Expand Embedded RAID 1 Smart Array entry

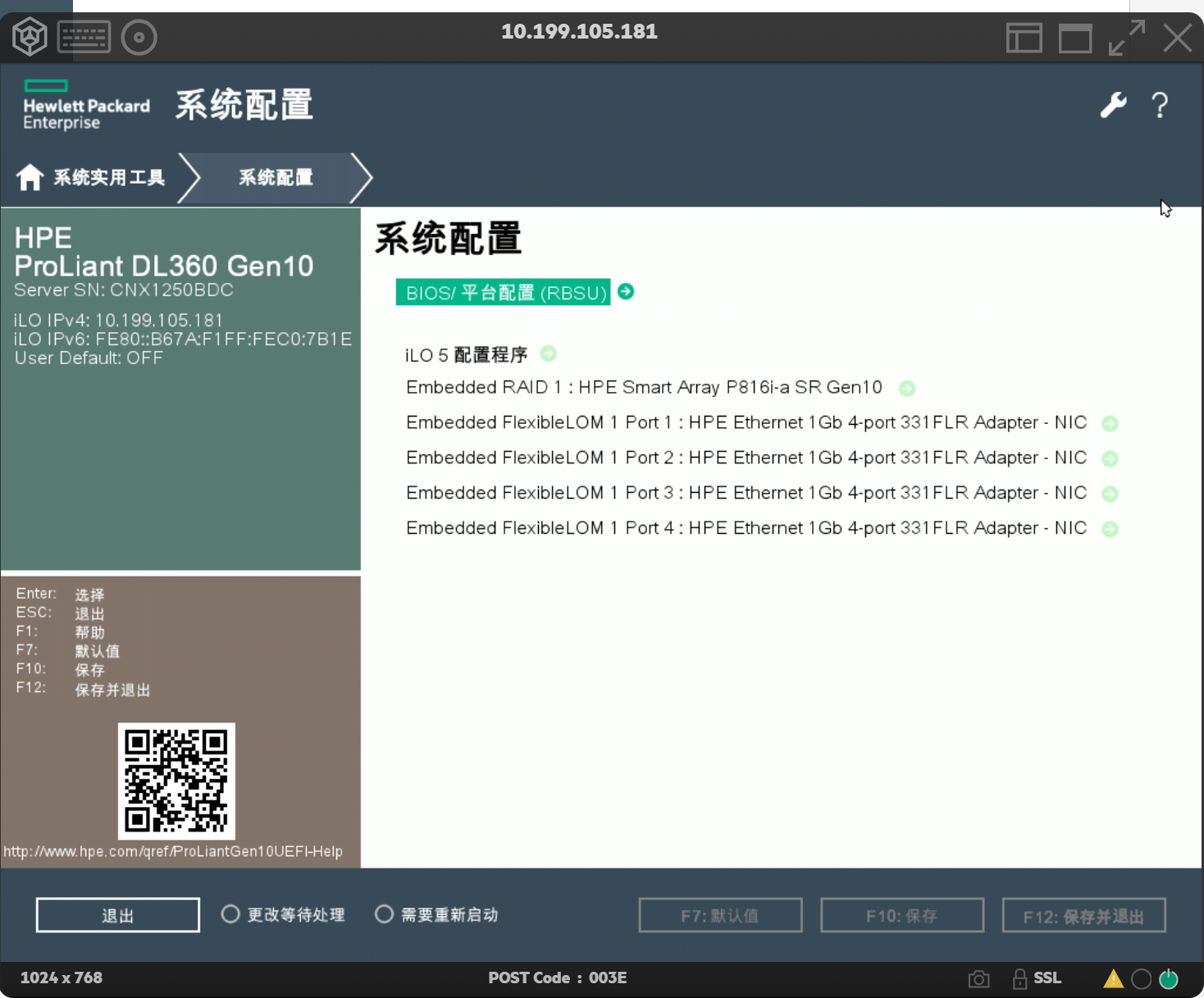coord(907,388)
